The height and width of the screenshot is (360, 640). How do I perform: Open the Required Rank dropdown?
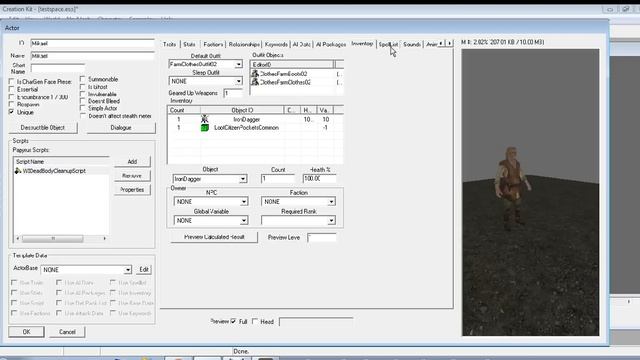(x=331, y=220)
